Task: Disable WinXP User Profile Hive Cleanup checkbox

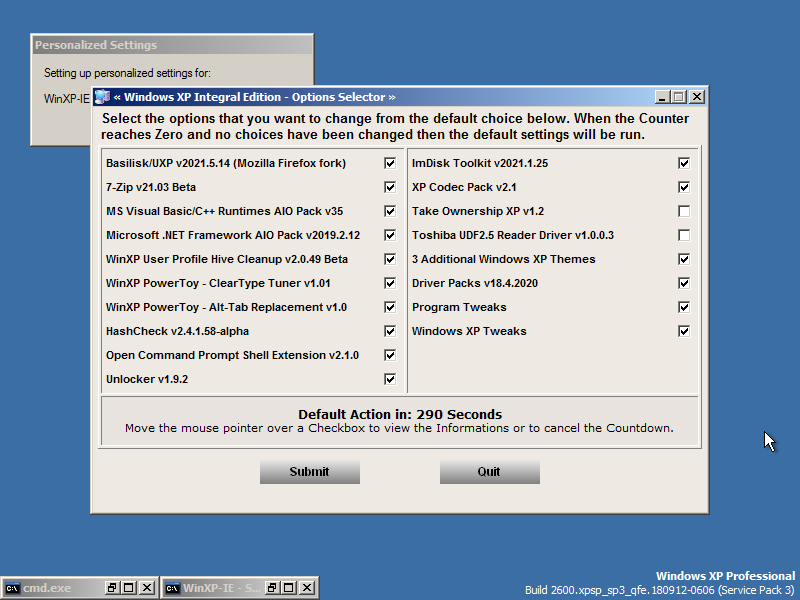Action: (x=390, y=259)
